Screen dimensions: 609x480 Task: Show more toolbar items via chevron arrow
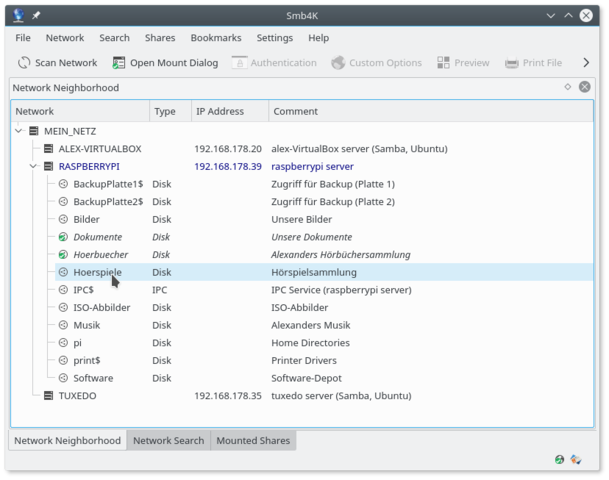coord(586,63)
